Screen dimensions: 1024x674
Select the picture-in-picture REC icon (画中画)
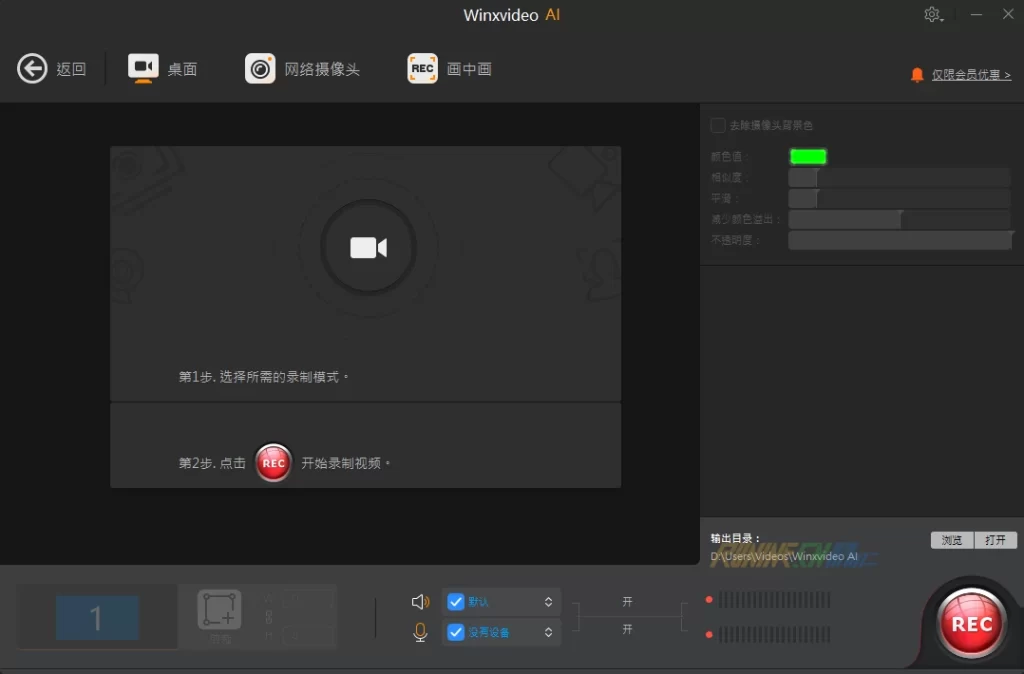click(x=422, y=69)
